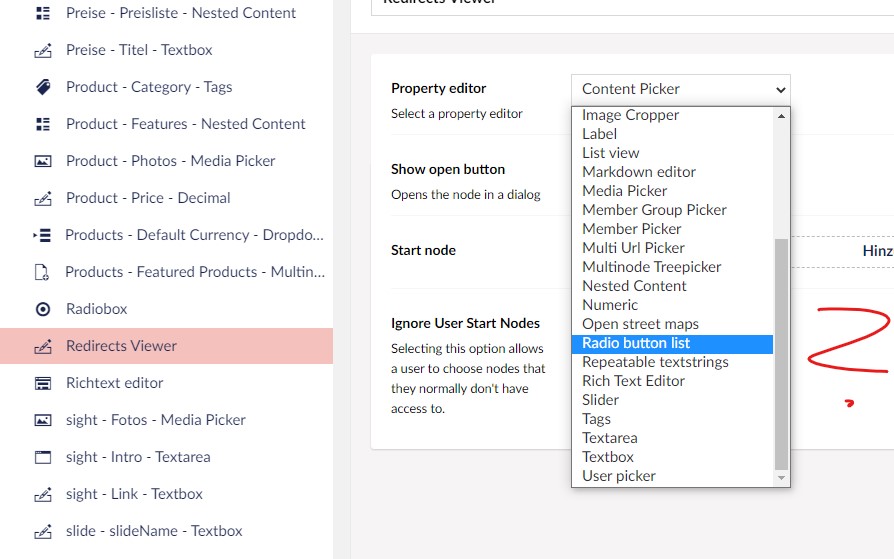Screen dimensions: 894x559
Task: Choose Label from the editor list
Action: pos(672,134)
